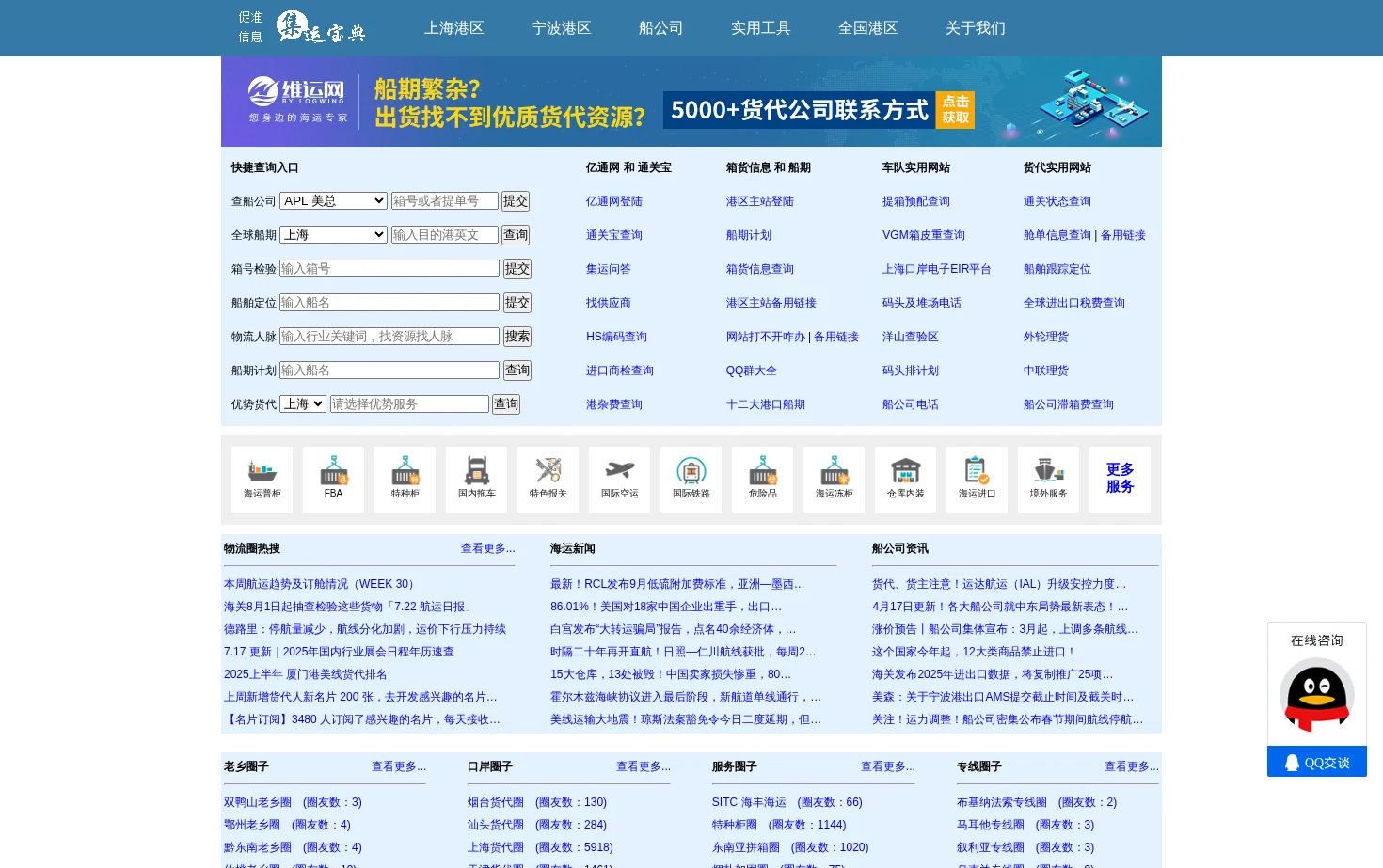
Task: Select the 特色报关 service icon
Action: 548,480
